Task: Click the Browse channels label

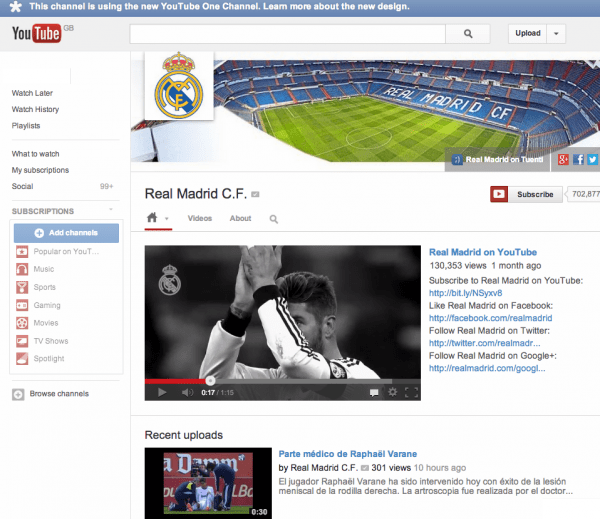Action: coord(59,394)
